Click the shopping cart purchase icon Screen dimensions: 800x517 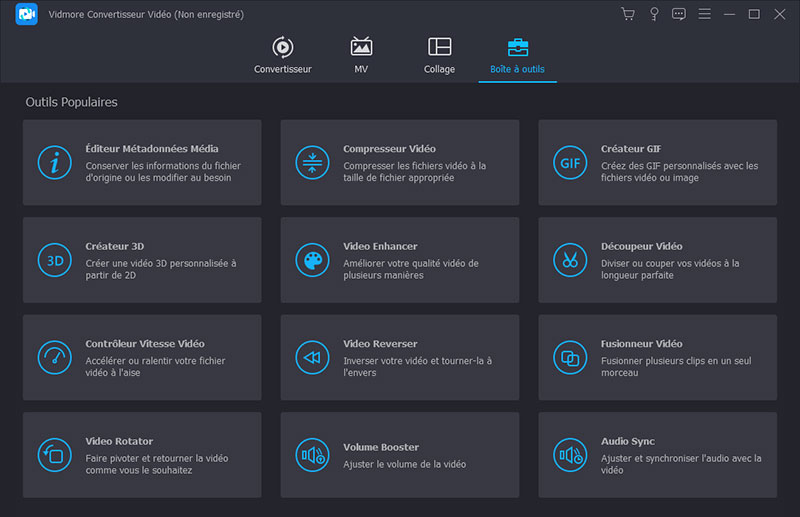coord(628,14)
